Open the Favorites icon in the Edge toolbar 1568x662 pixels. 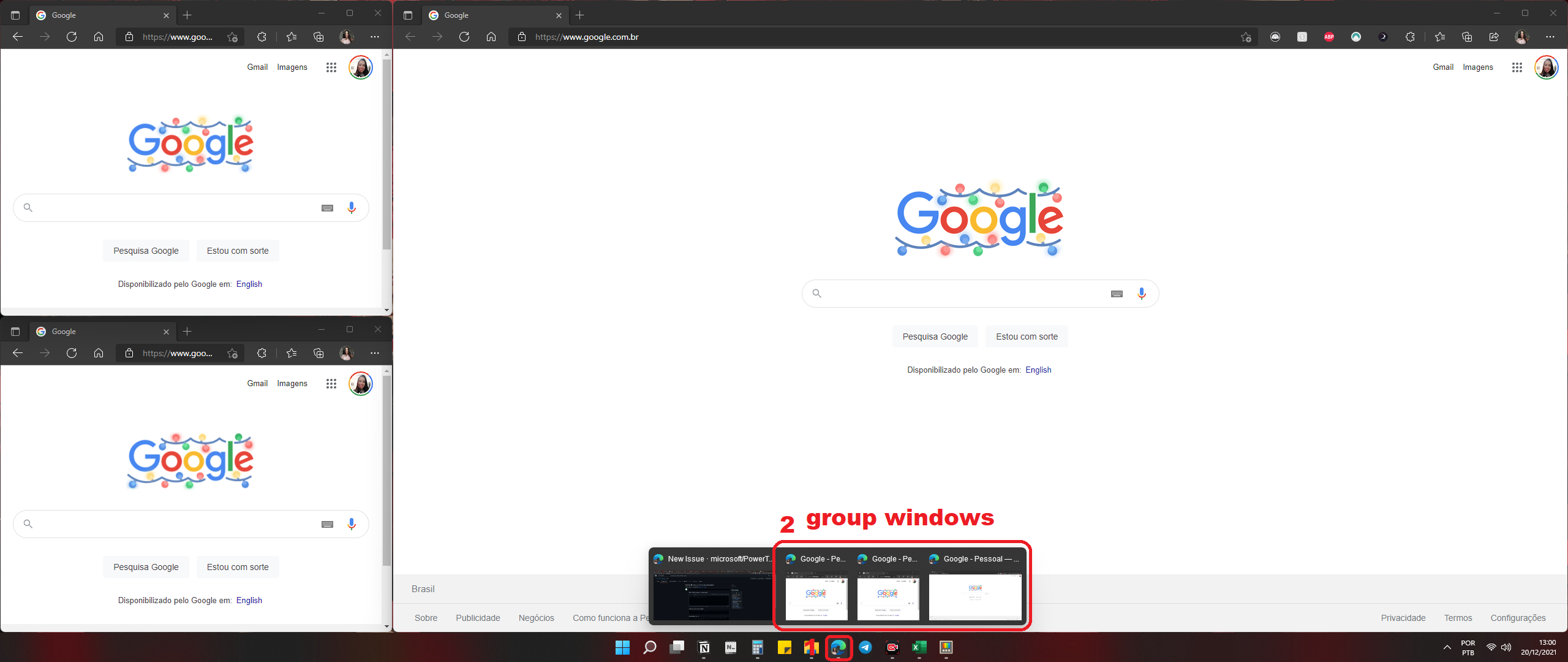pos(1439,37)
